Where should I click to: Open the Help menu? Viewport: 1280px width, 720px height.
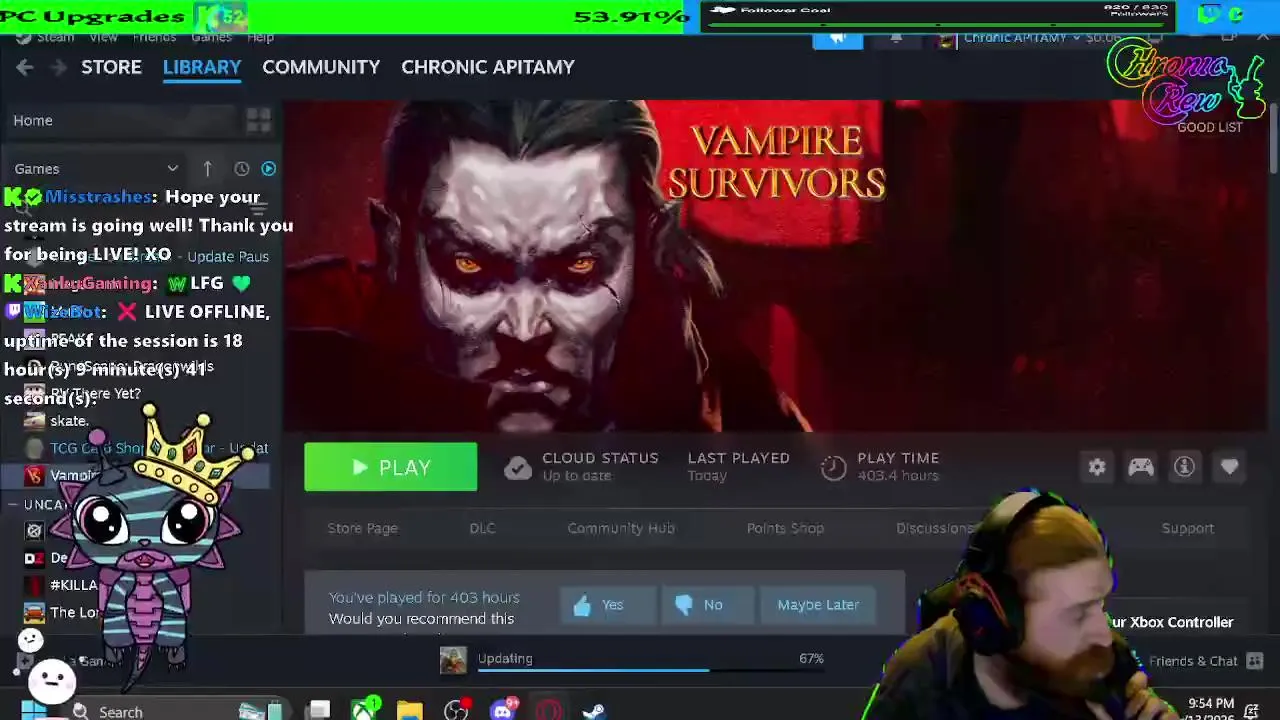pyautogui.click(x=260, y=38)
